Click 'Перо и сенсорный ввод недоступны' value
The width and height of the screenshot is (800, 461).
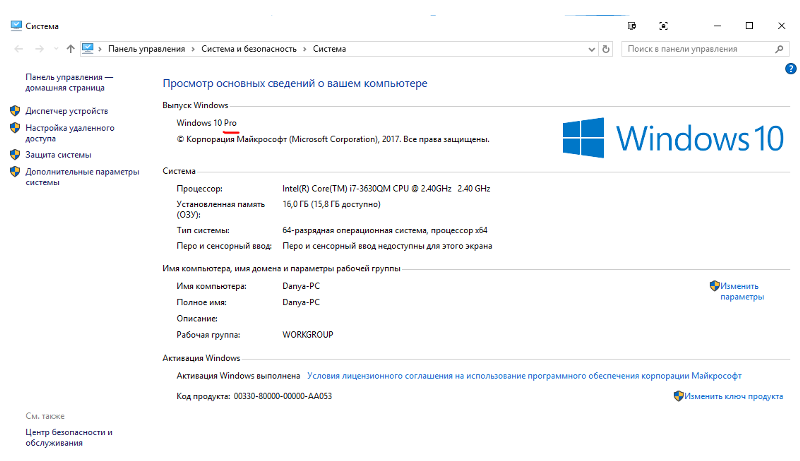coord(387,246)
